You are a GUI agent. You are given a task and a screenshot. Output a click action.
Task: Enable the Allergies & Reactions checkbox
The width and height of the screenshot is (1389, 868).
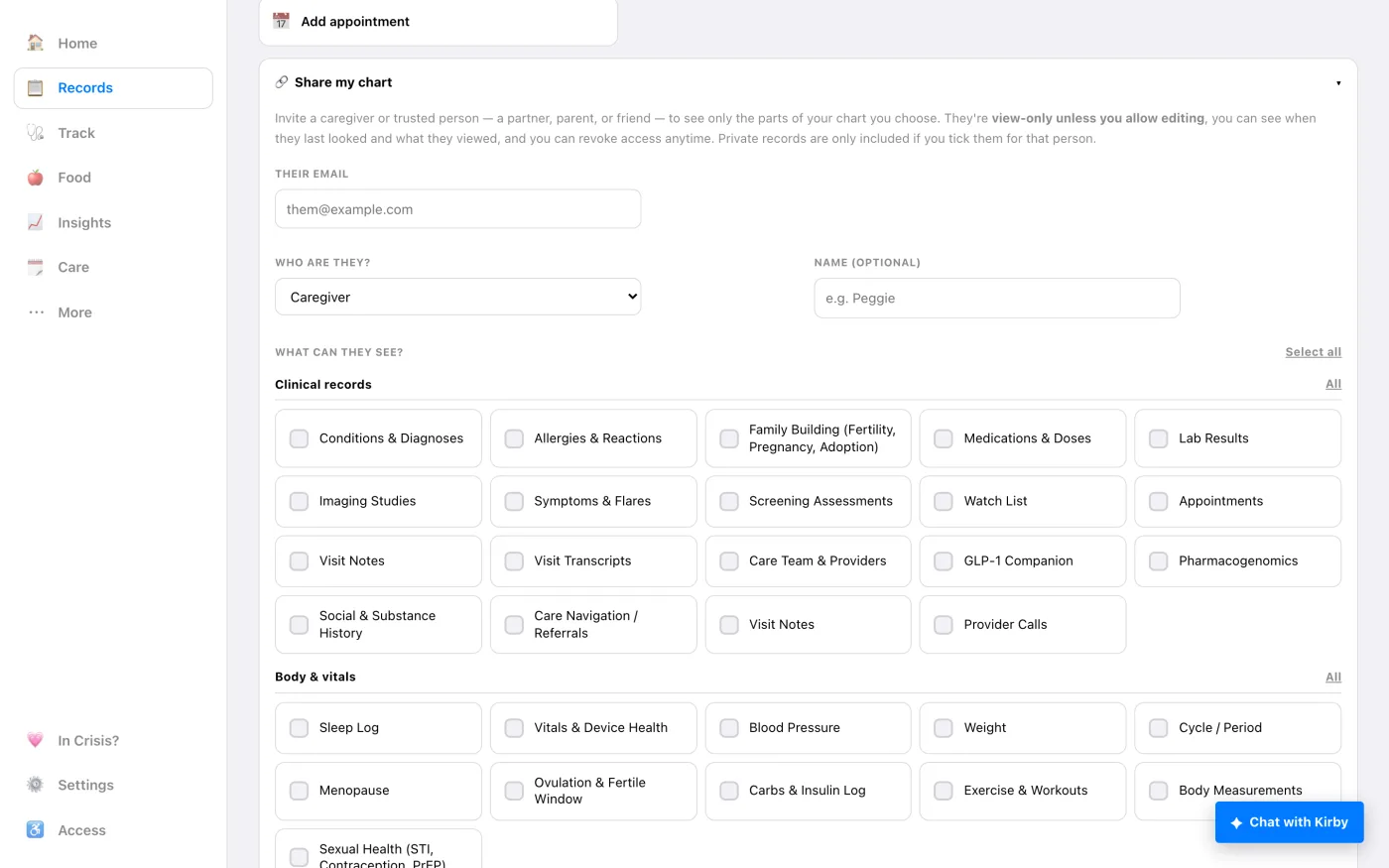pos(514,438)
